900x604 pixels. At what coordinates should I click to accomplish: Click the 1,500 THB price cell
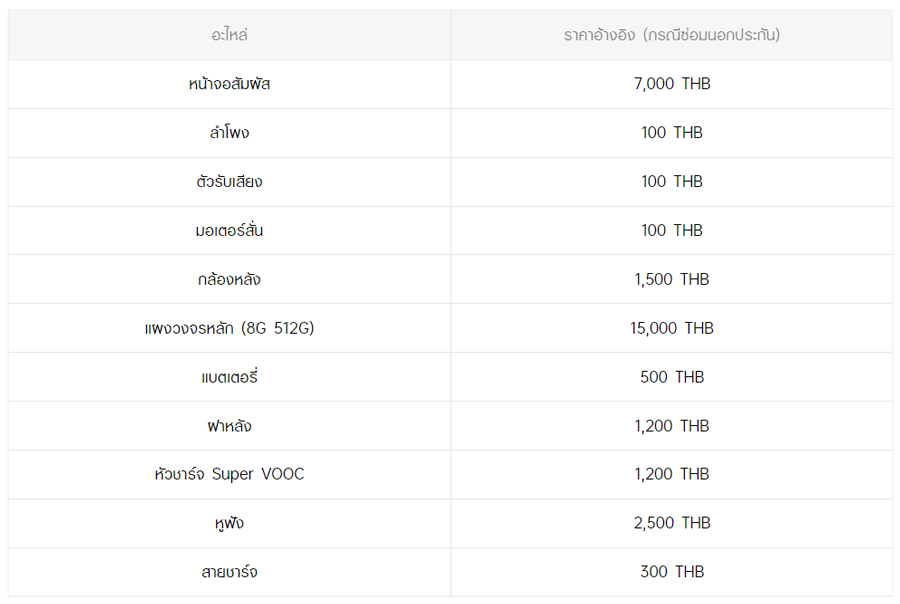click(671, 280)
